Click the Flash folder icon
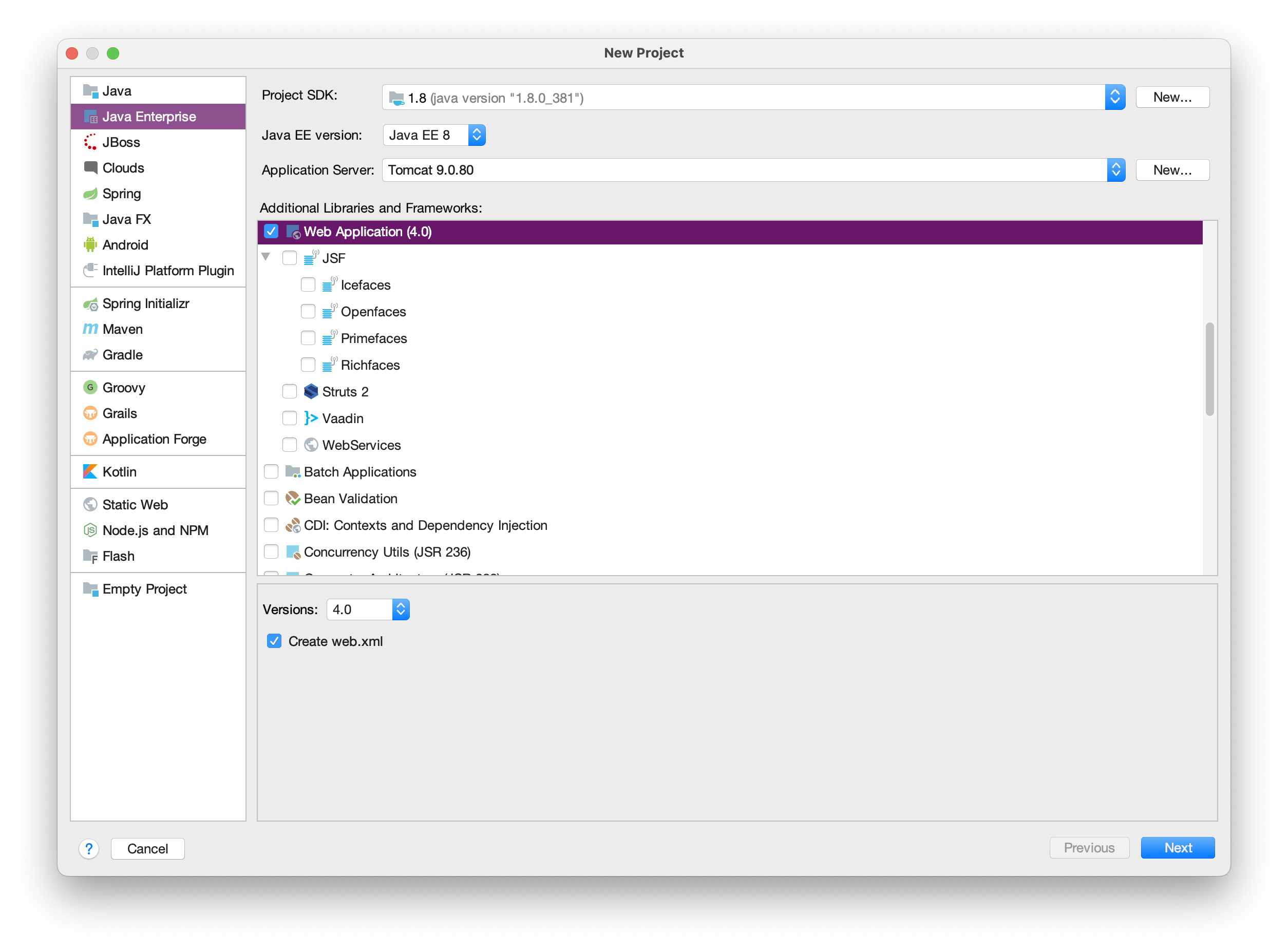1288x952 pixels. pos(90,556)
